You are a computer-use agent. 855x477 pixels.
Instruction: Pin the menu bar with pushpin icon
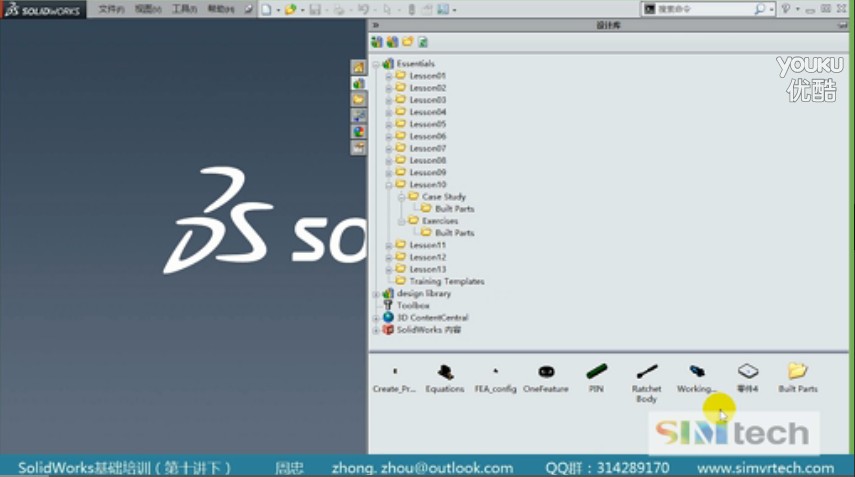[x=248, y=9]
